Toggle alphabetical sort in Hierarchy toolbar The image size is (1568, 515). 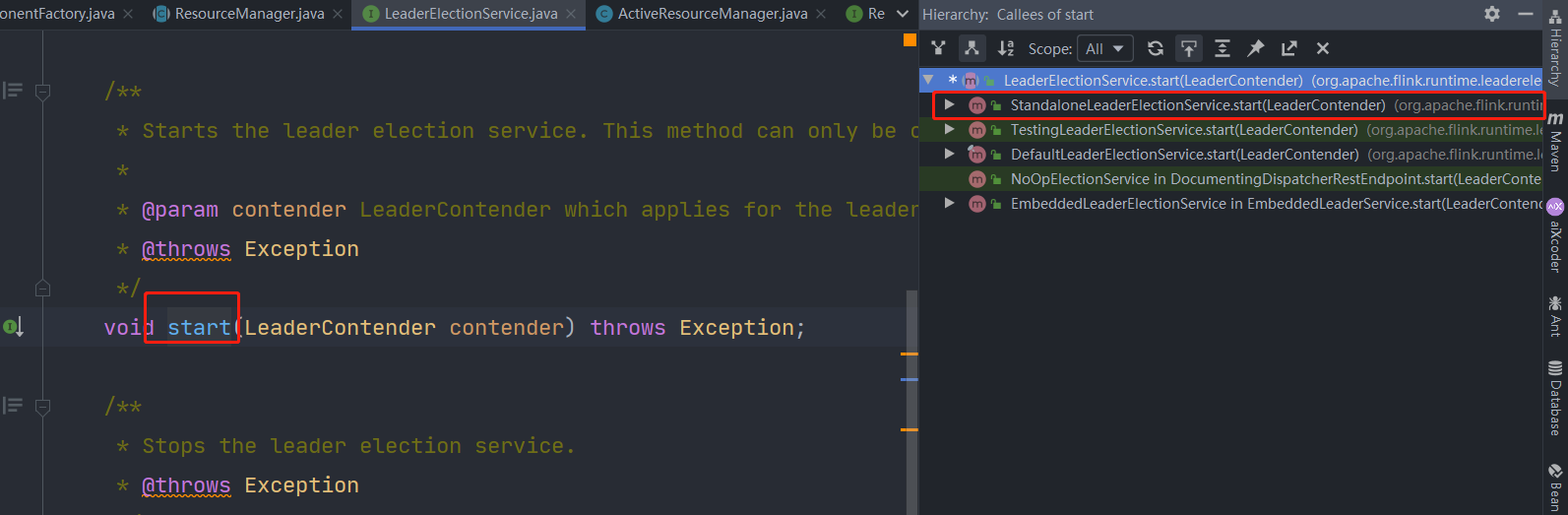pos(1005,48)
